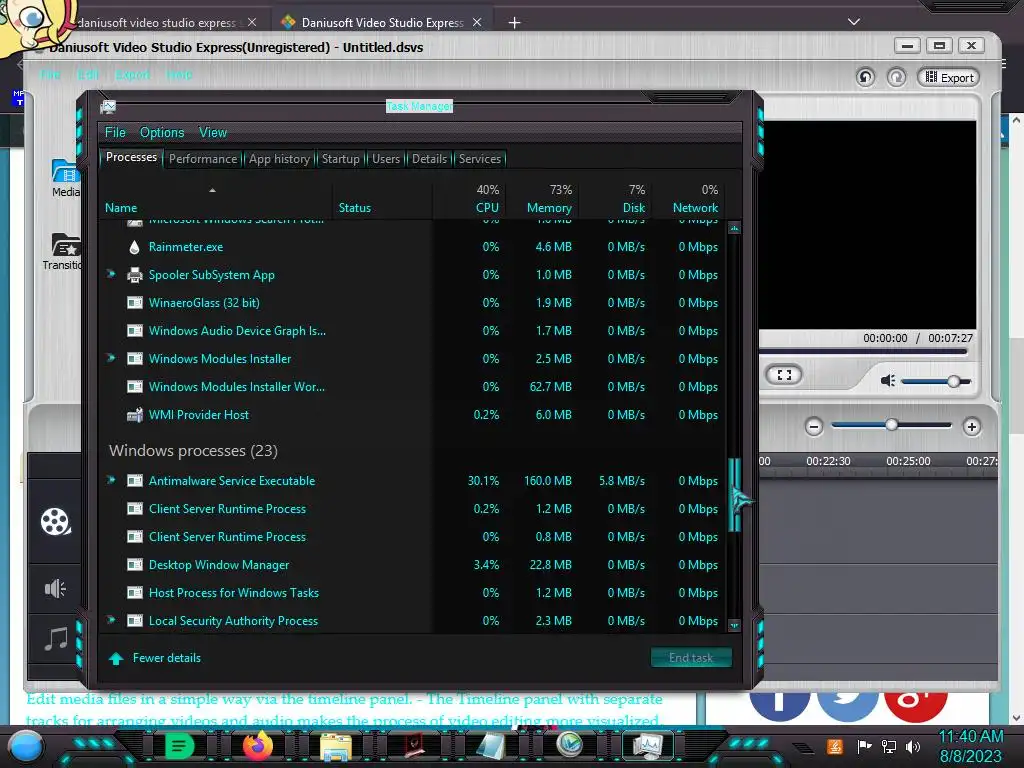This screenshot has width=1024, height=768.
Task: Click the Task Manager taskbar icon
Action: (x=648, y=746)
